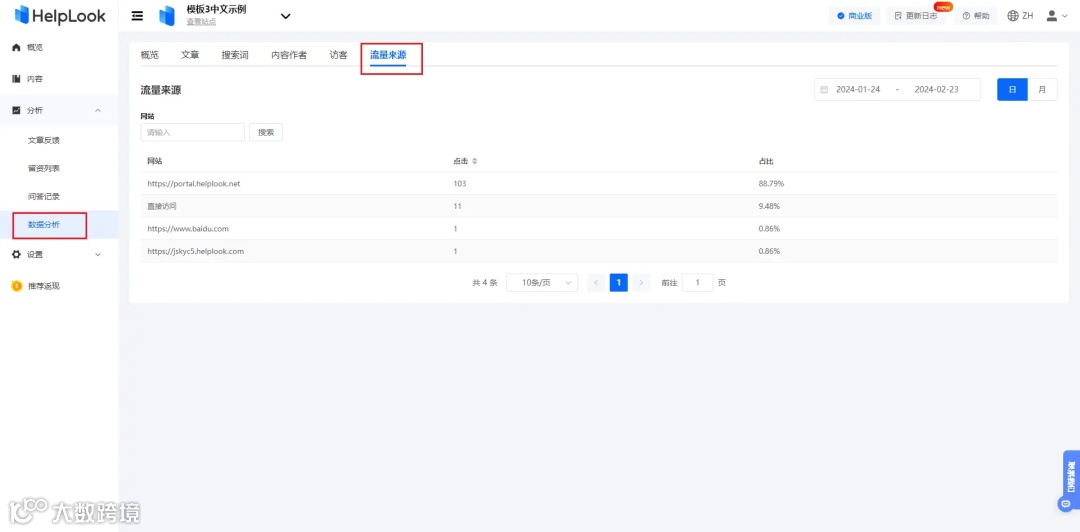Click the https://www.baidu.com row

click(599, 229)
